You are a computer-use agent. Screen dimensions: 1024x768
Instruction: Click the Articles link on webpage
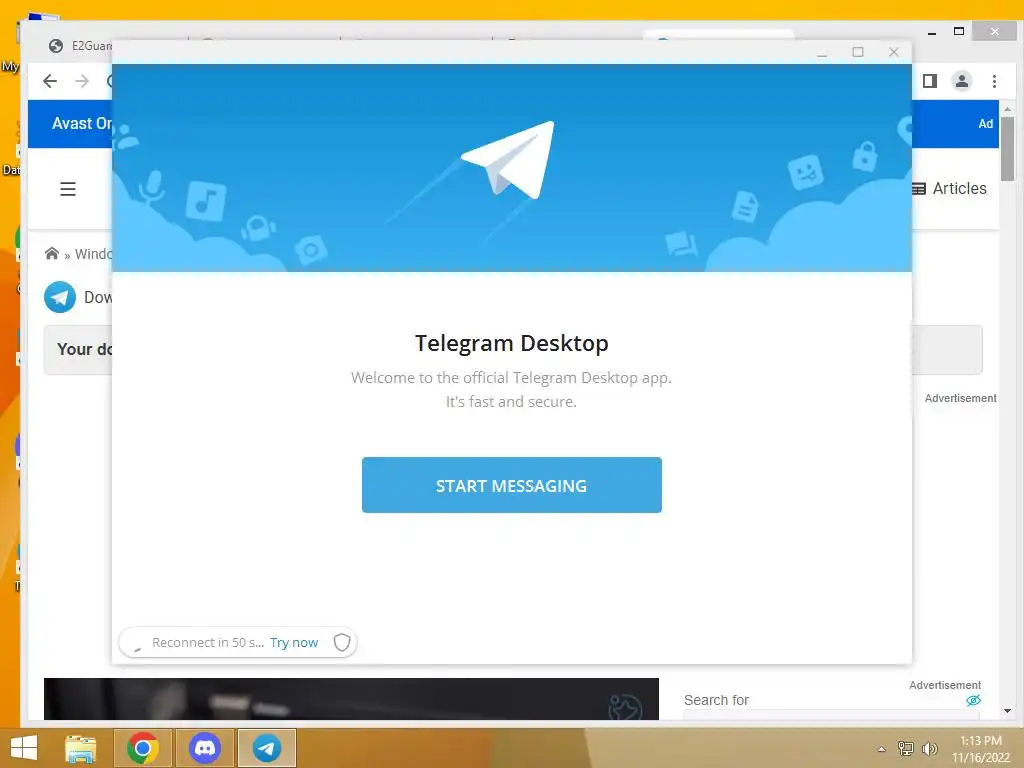pos(950,189)
